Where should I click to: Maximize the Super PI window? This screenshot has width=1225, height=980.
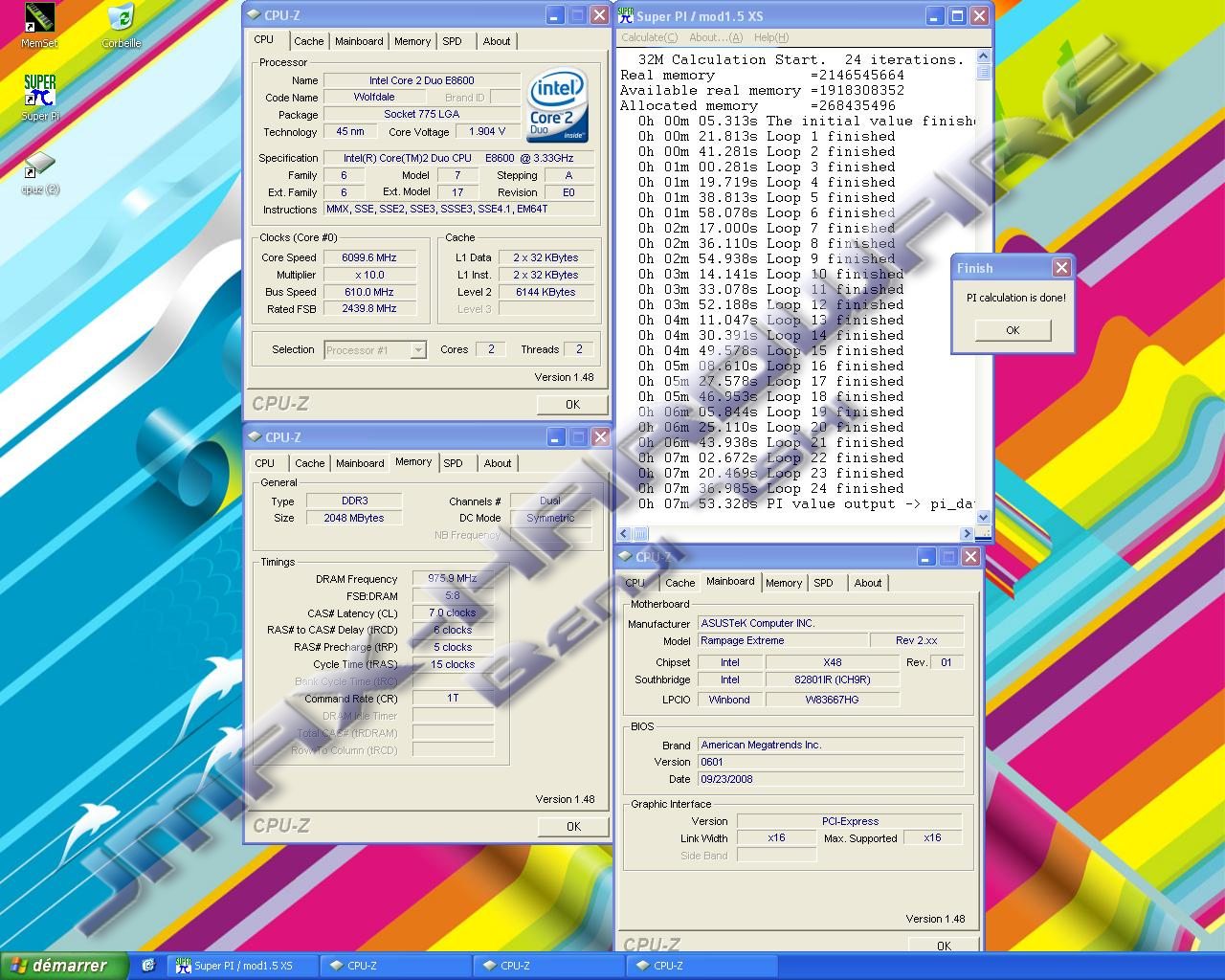pos(957,15)
